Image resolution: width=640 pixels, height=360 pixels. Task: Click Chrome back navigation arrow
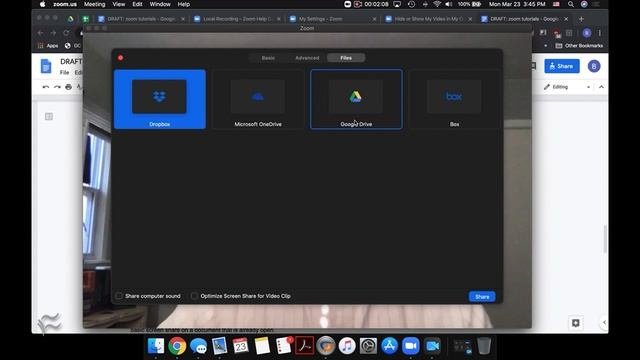[40, 33]
